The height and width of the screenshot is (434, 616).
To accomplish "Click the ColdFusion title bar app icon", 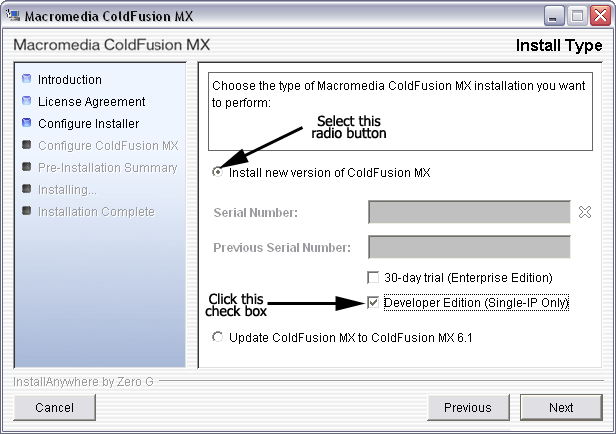I will 13,15.
